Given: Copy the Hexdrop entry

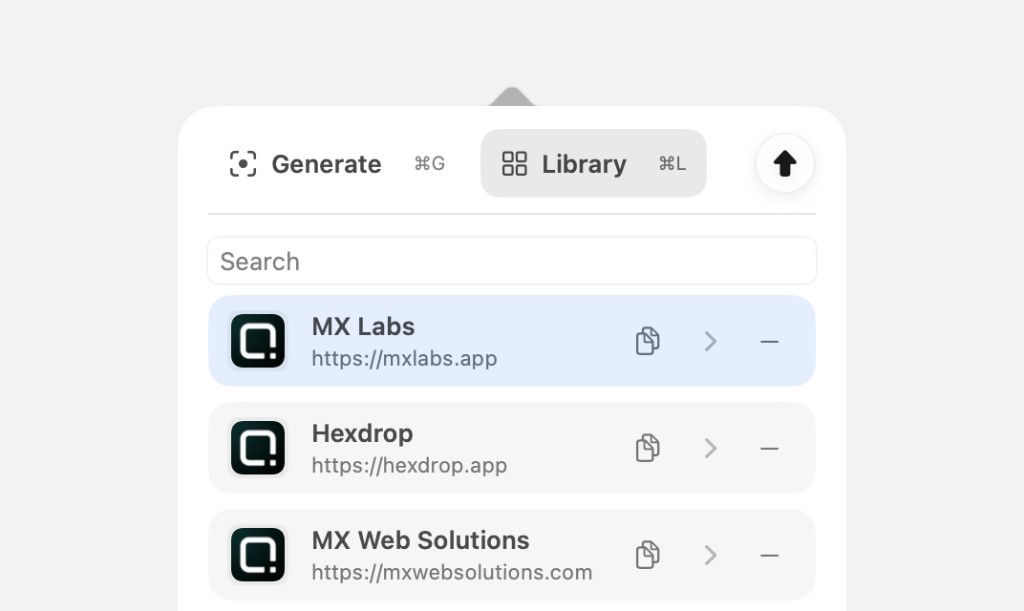Looking at the screenshot, I should pyautogui.click(x=647, y=448).
